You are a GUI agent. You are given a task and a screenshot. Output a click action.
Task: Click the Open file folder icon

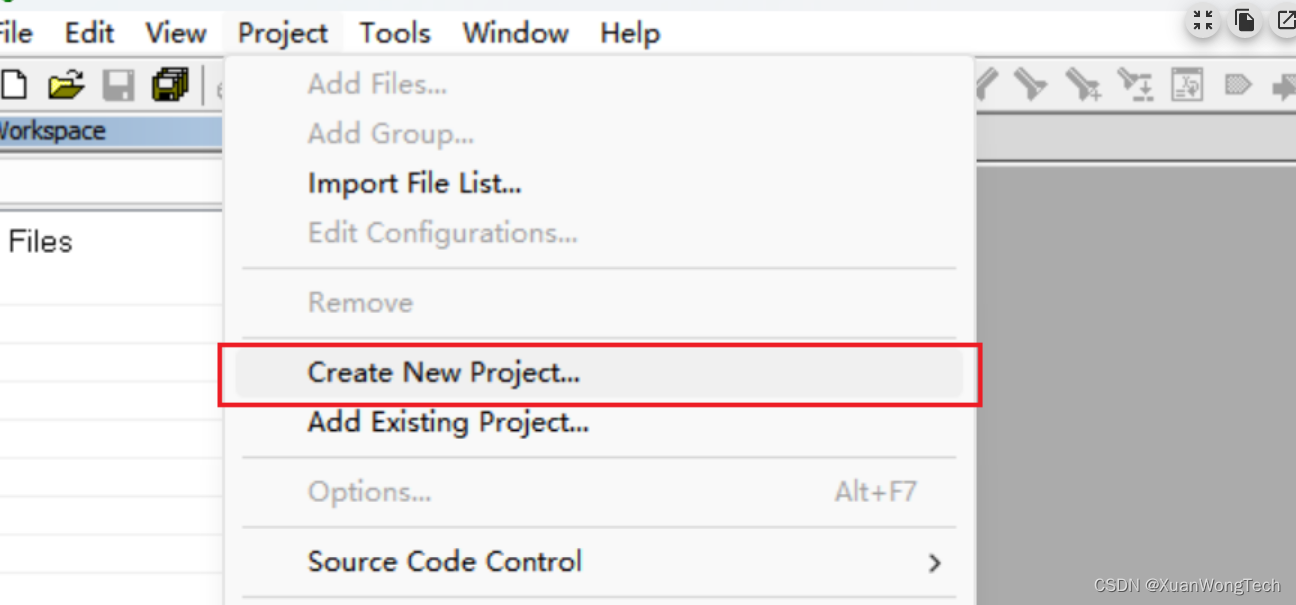65,86
